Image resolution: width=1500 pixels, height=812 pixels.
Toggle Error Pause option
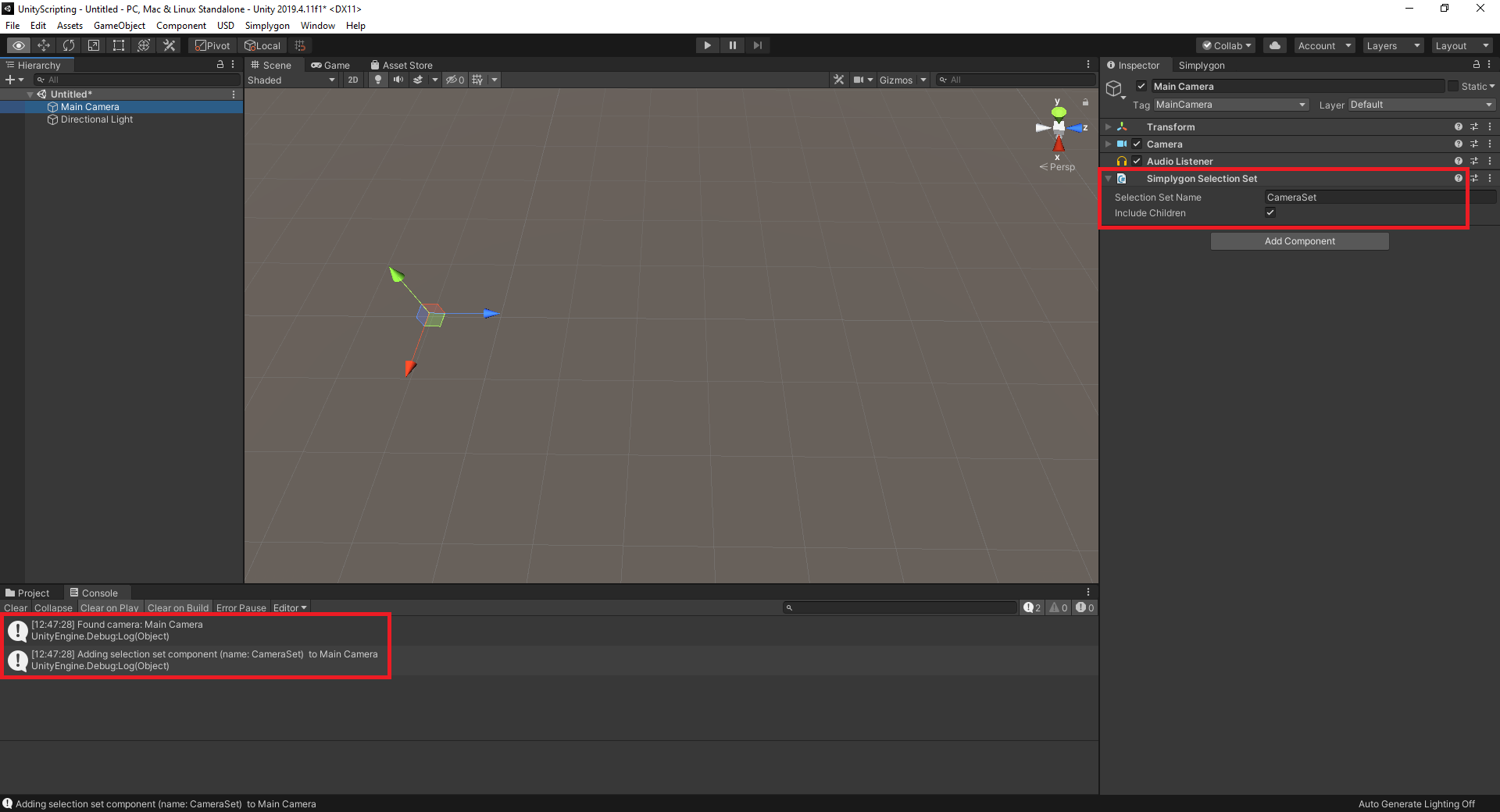(241, 607)
